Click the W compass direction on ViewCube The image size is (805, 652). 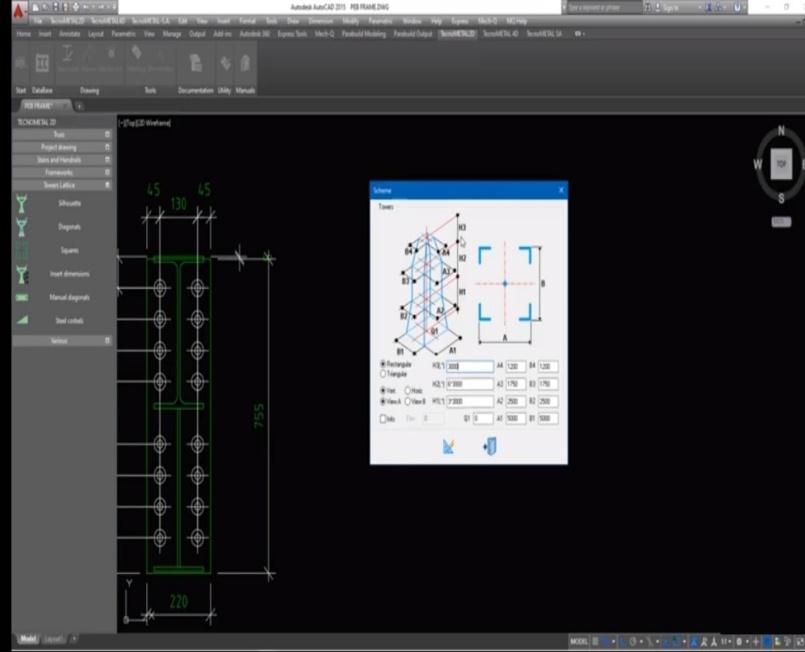click(x=758, y=165)
